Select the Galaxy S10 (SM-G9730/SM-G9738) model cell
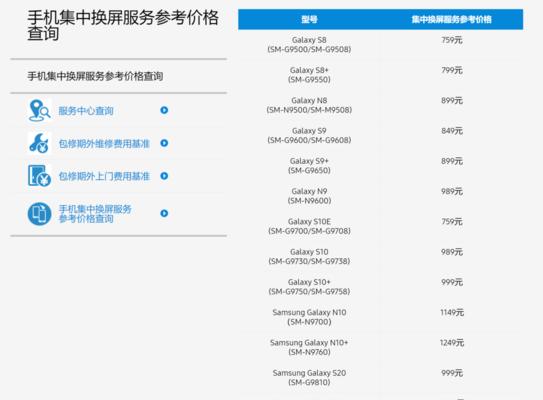 [309, 256]
